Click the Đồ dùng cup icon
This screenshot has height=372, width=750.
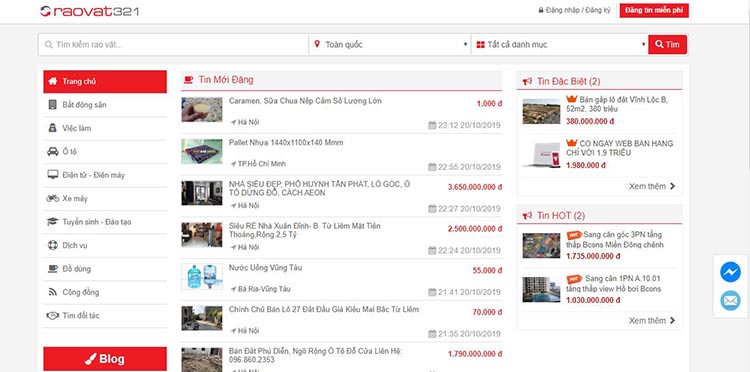pyautogui.click(x=53, y=269)
